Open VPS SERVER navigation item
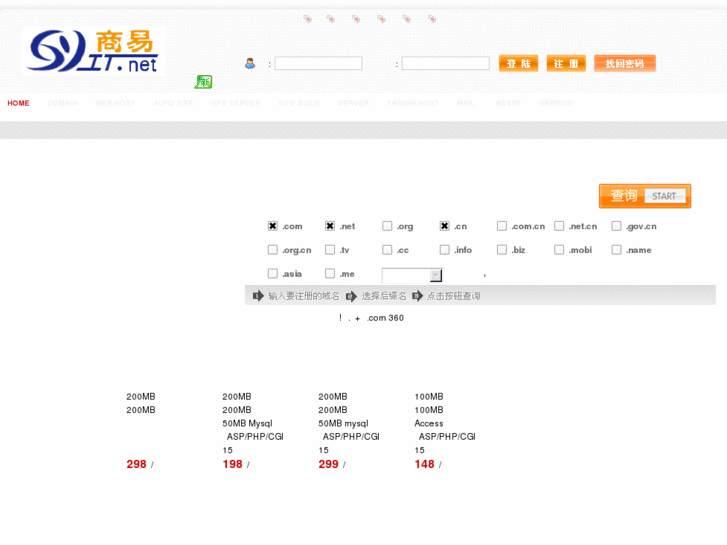 pos(236,103)
